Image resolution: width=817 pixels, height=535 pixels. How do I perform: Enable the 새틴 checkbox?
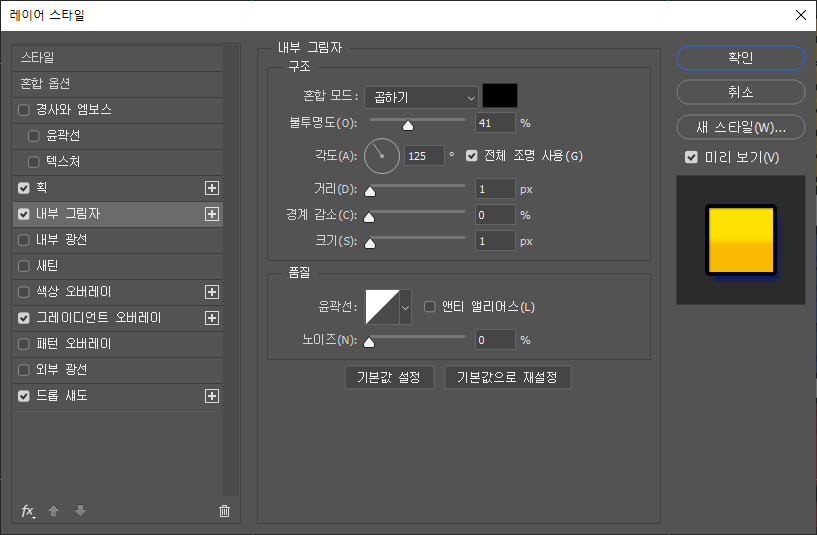pos(23,266)
